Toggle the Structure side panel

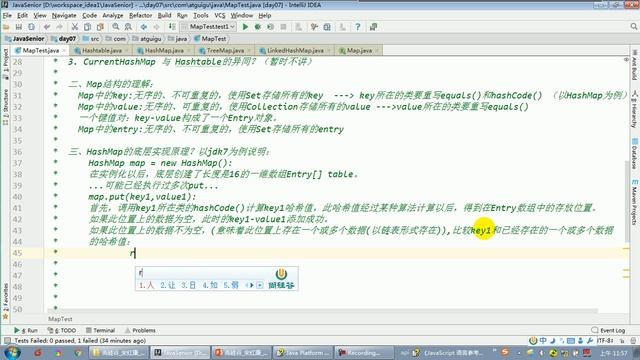[x=5, y=107]
